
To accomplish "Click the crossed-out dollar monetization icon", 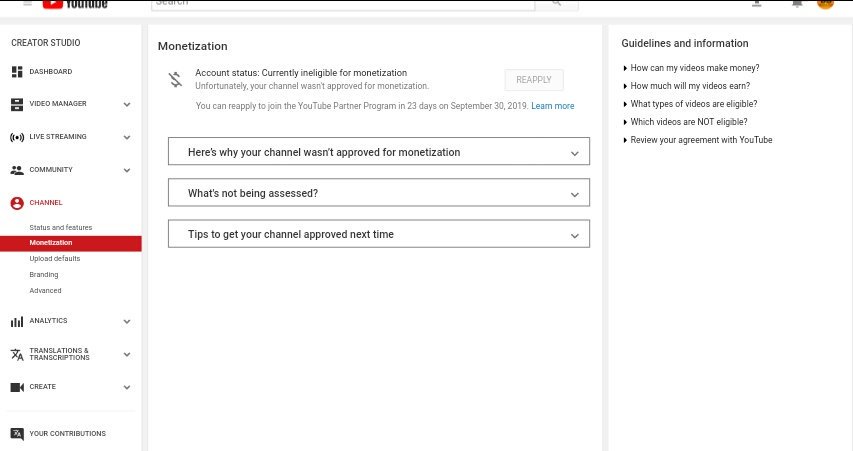I will click(175, 79).
